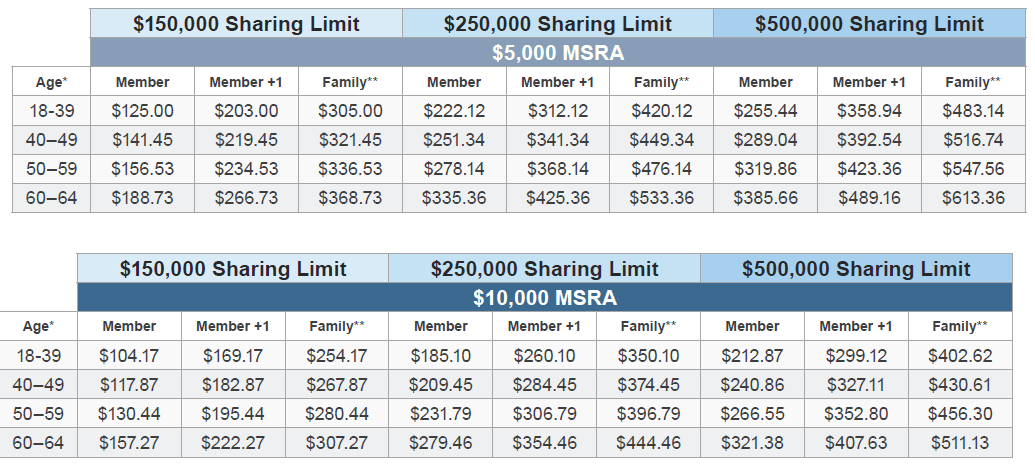Select $150,000 Sharing Limit header in top table

click(246, 24)
